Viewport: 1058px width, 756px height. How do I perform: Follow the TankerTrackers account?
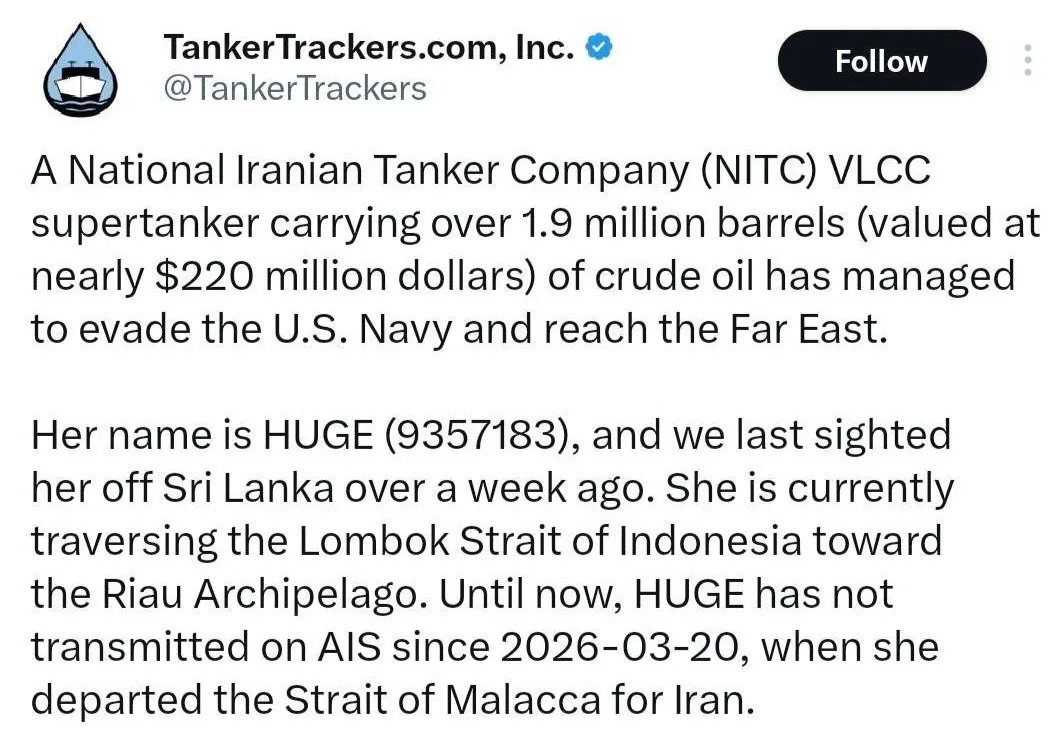pos(882,61)
